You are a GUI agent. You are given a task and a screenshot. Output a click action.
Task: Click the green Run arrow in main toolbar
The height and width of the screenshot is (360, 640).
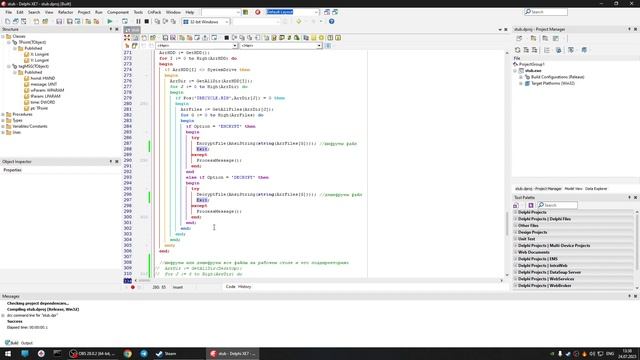[x=110, y=21]
